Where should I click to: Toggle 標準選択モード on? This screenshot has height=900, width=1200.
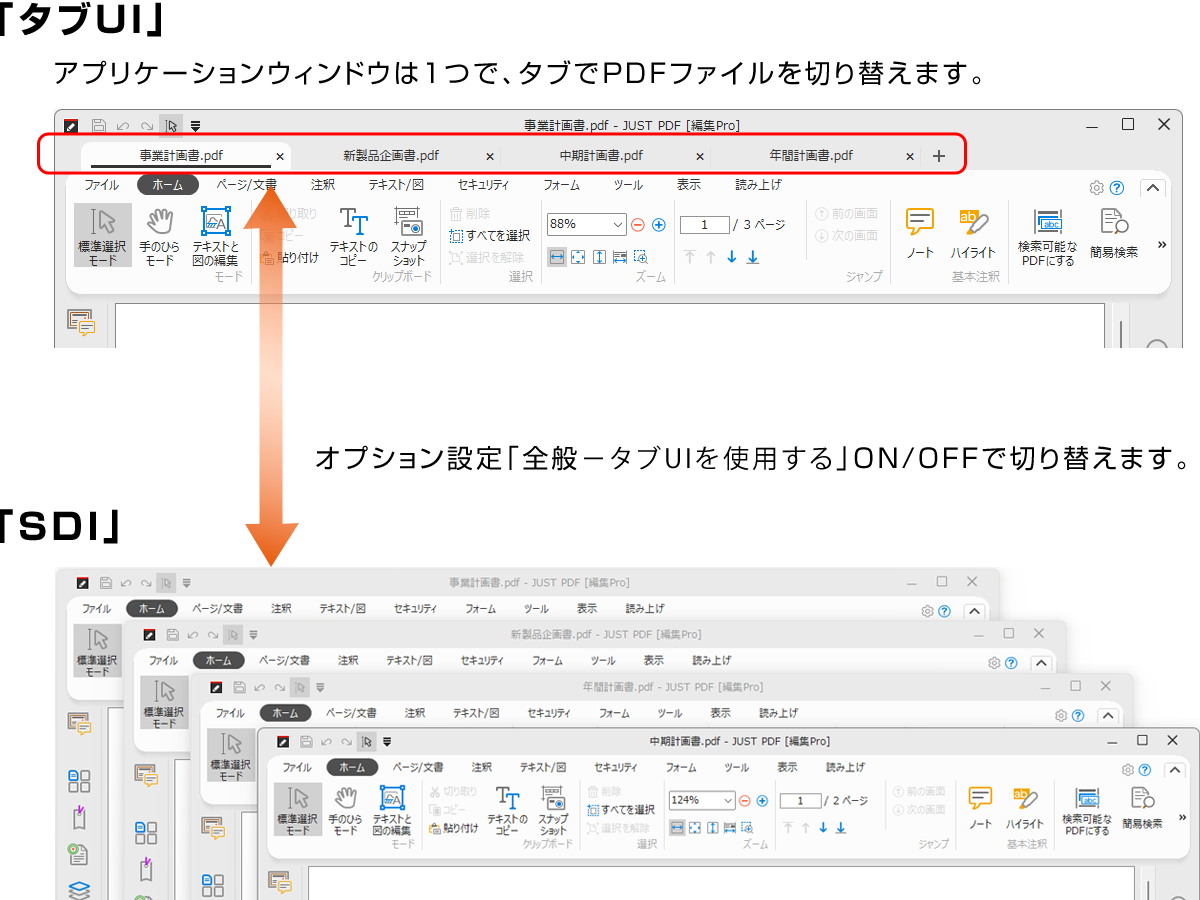tap(102, 235)
